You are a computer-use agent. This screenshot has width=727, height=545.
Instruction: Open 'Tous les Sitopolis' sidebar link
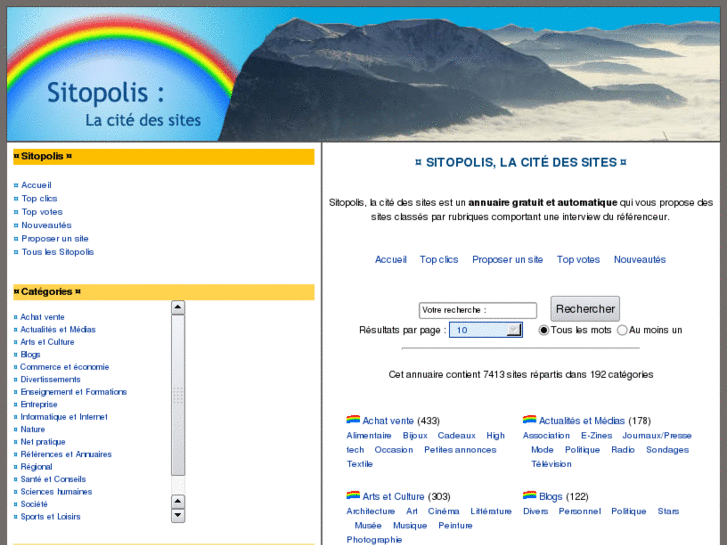click(57, 252)
